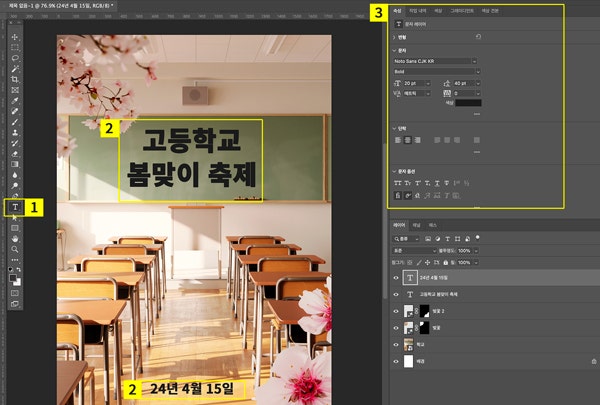Screen dimensions: 600x405
Task: Switch to the 색상 견본 swatches tab
Action: click(x=490, y=11)
